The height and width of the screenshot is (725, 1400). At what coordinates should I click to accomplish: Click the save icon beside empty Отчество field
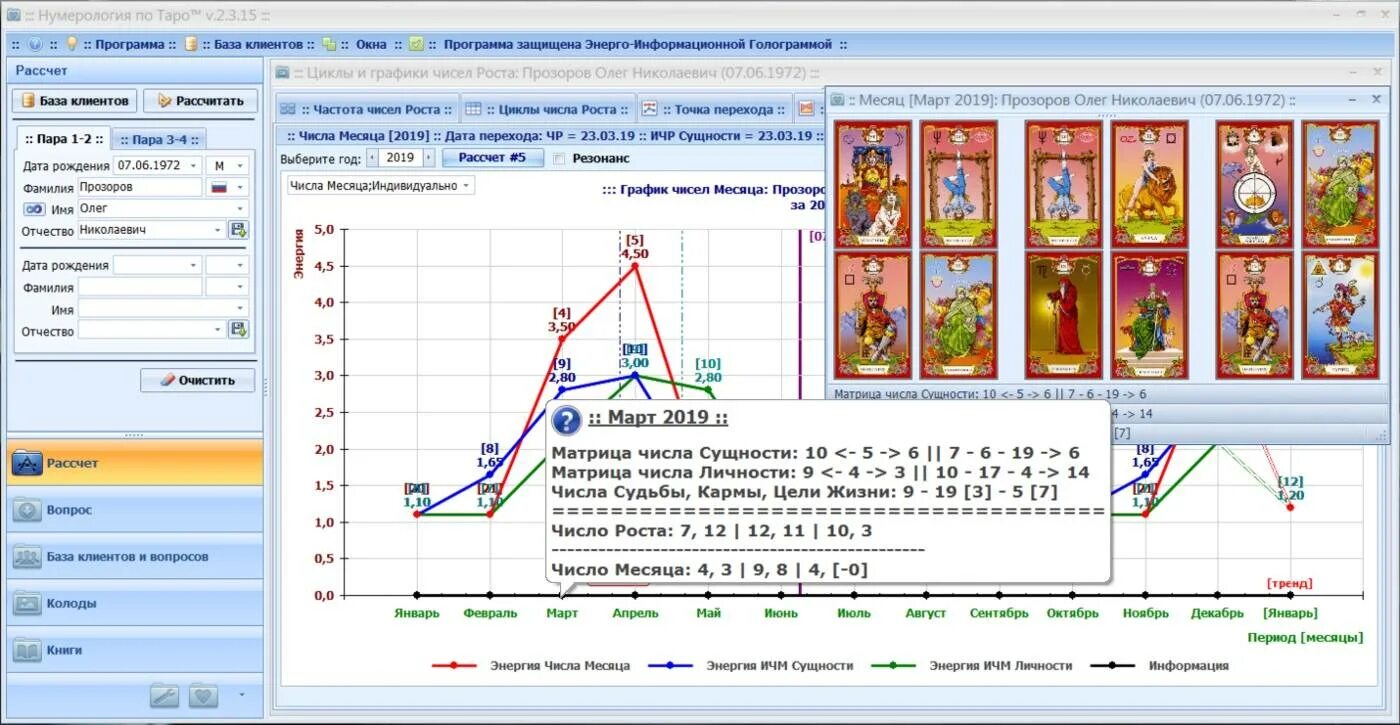point(238,330)
